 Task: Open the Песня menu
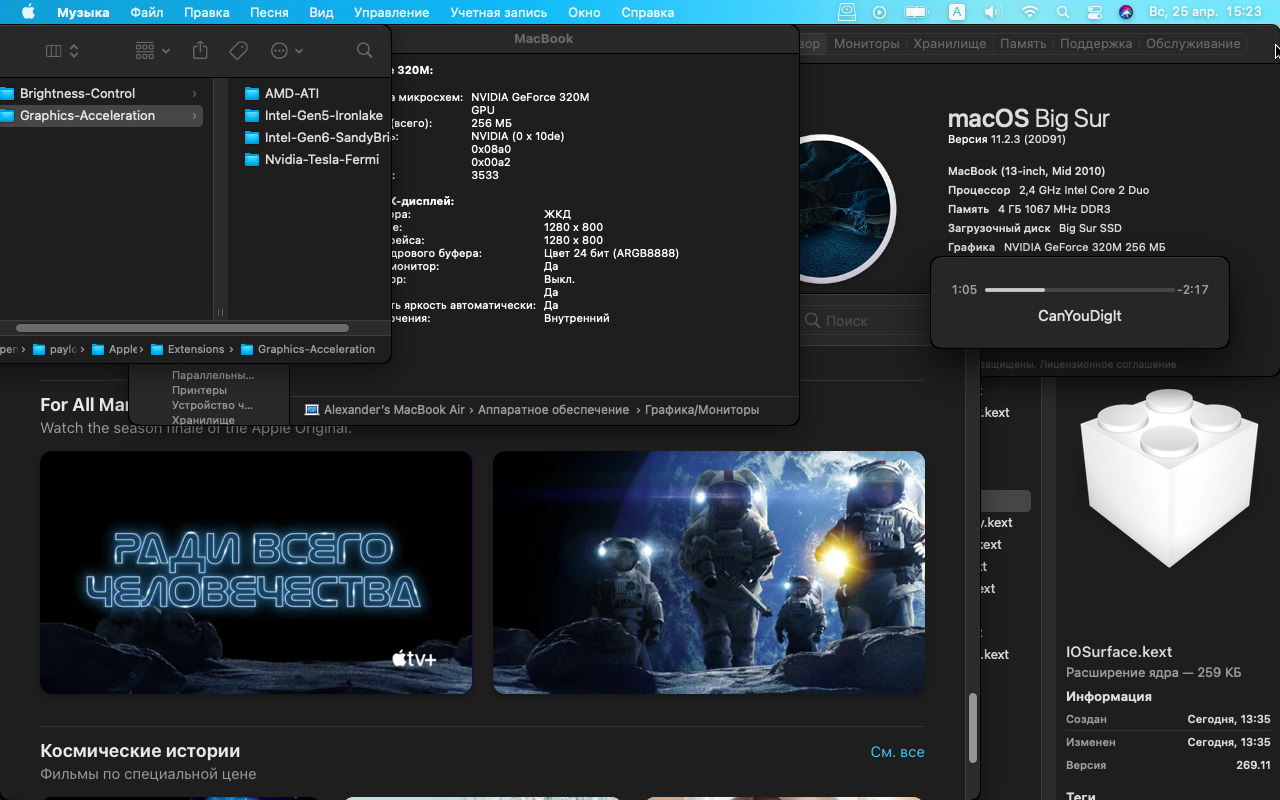[x=268, y=12]
